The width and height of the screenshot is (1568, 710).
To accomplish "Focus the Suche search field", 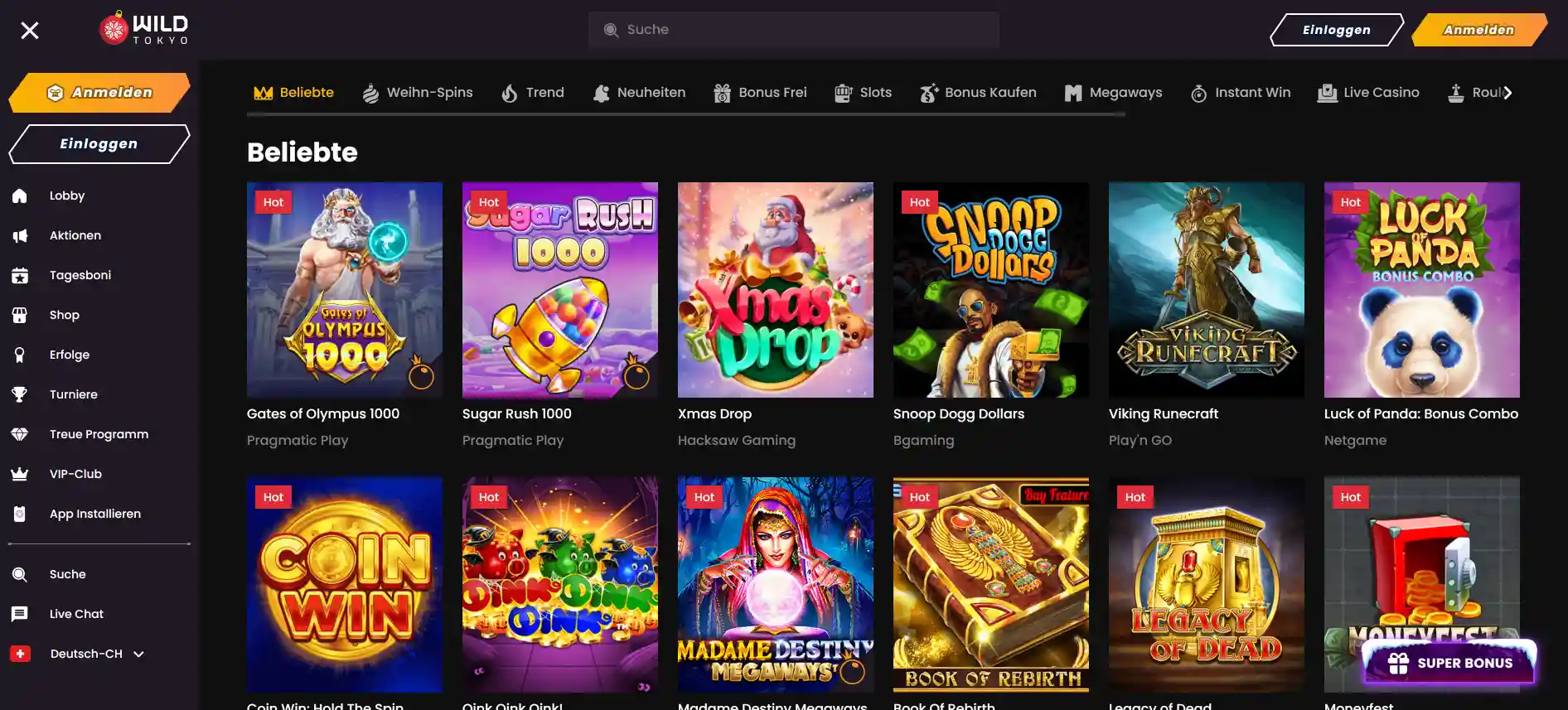I will coord(793,30).
